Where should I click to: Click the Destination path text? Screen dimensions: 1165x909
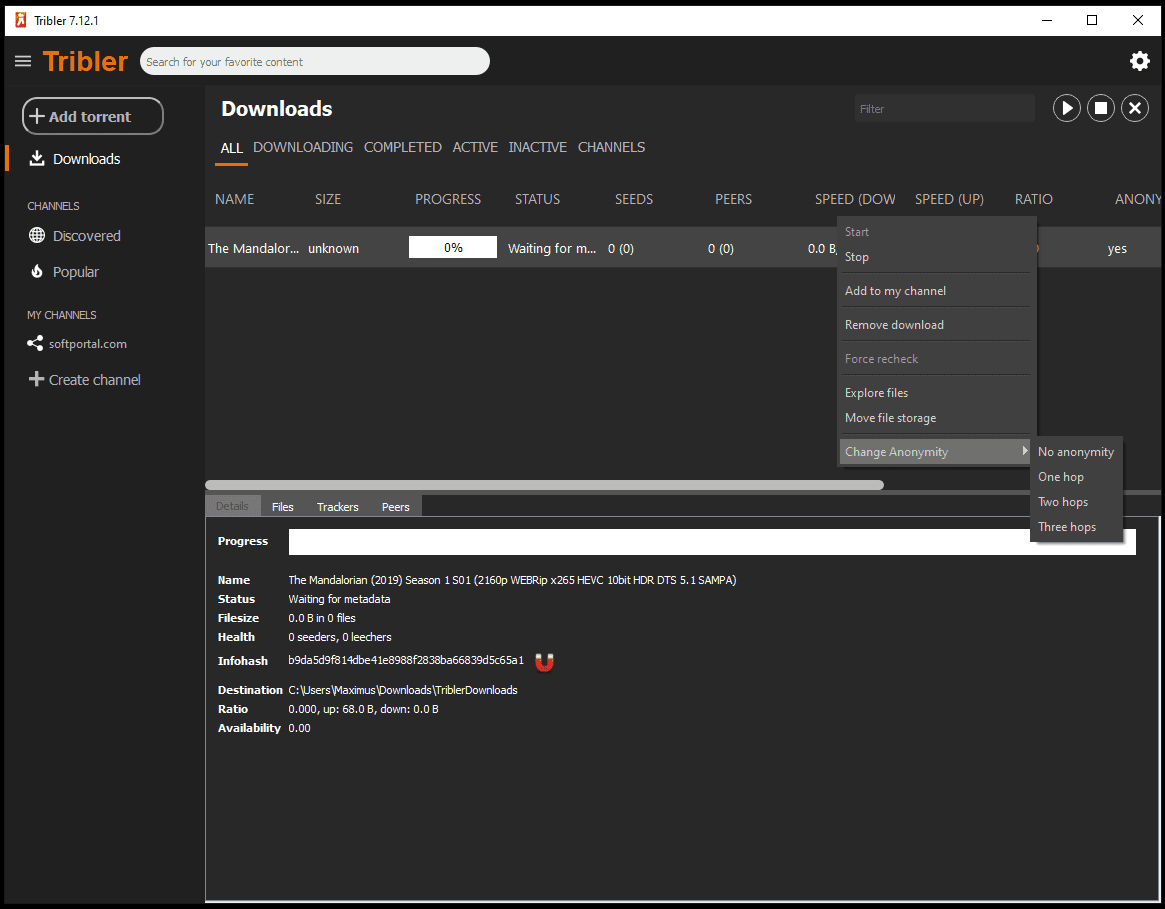click(x=403, y=690)
